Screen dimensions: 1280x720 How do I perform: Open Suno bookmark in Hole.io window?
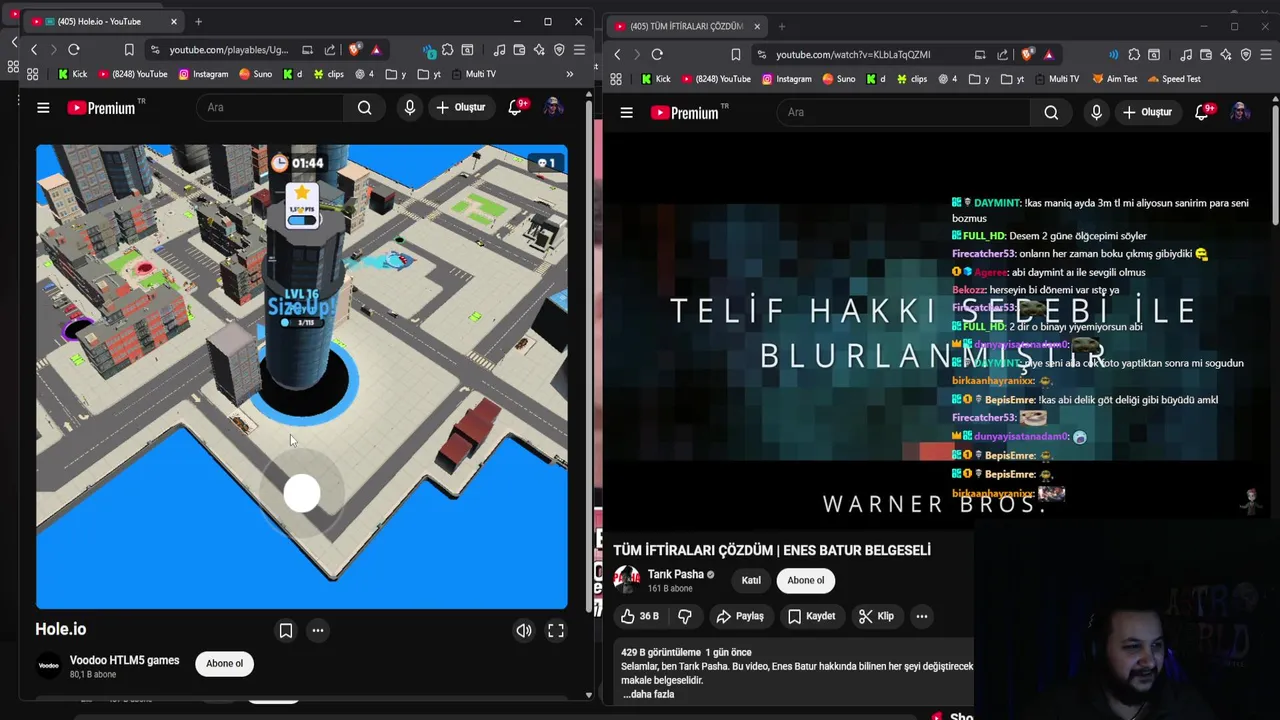pos(255,74)
